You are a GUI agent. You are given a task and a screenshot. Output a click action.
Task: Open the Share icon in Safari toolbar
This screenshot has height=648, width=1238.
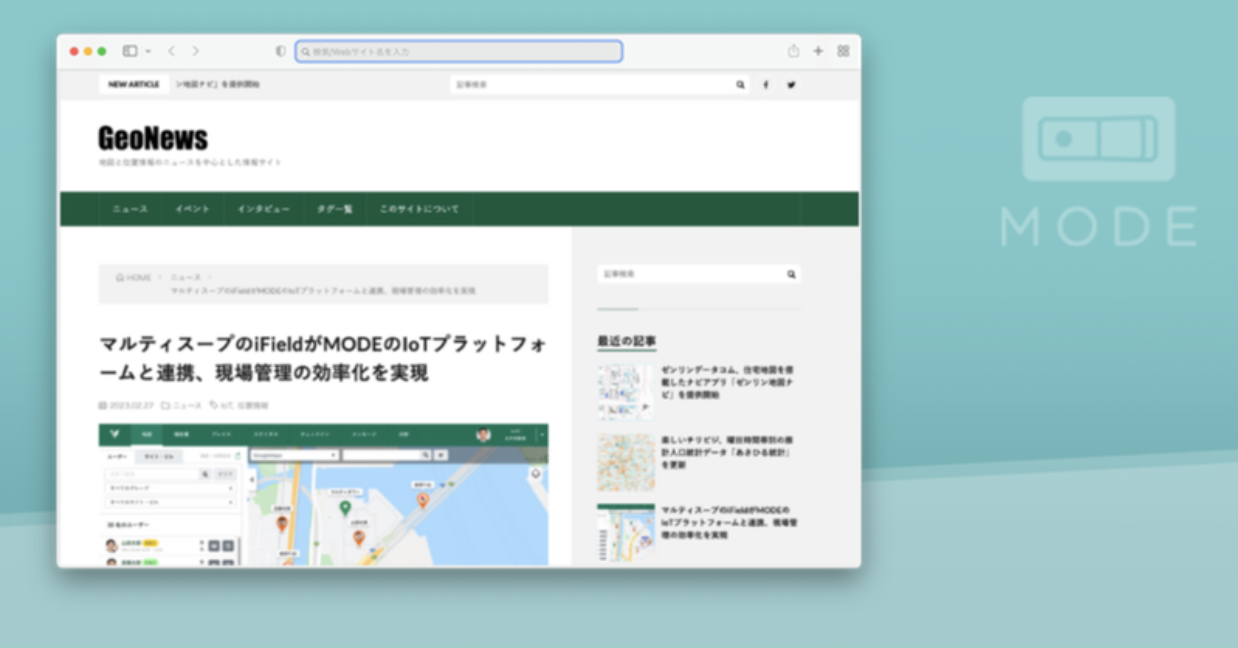tap(793, 51)
